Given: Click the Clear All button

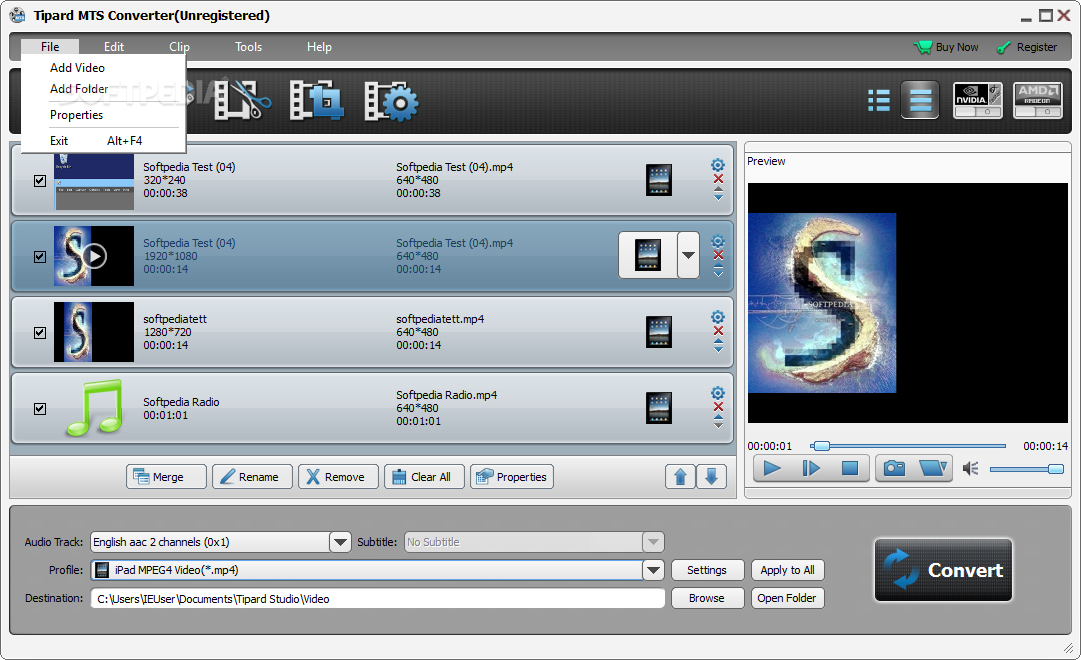Looking at the screenshot, I should click(x=424, y=477).
